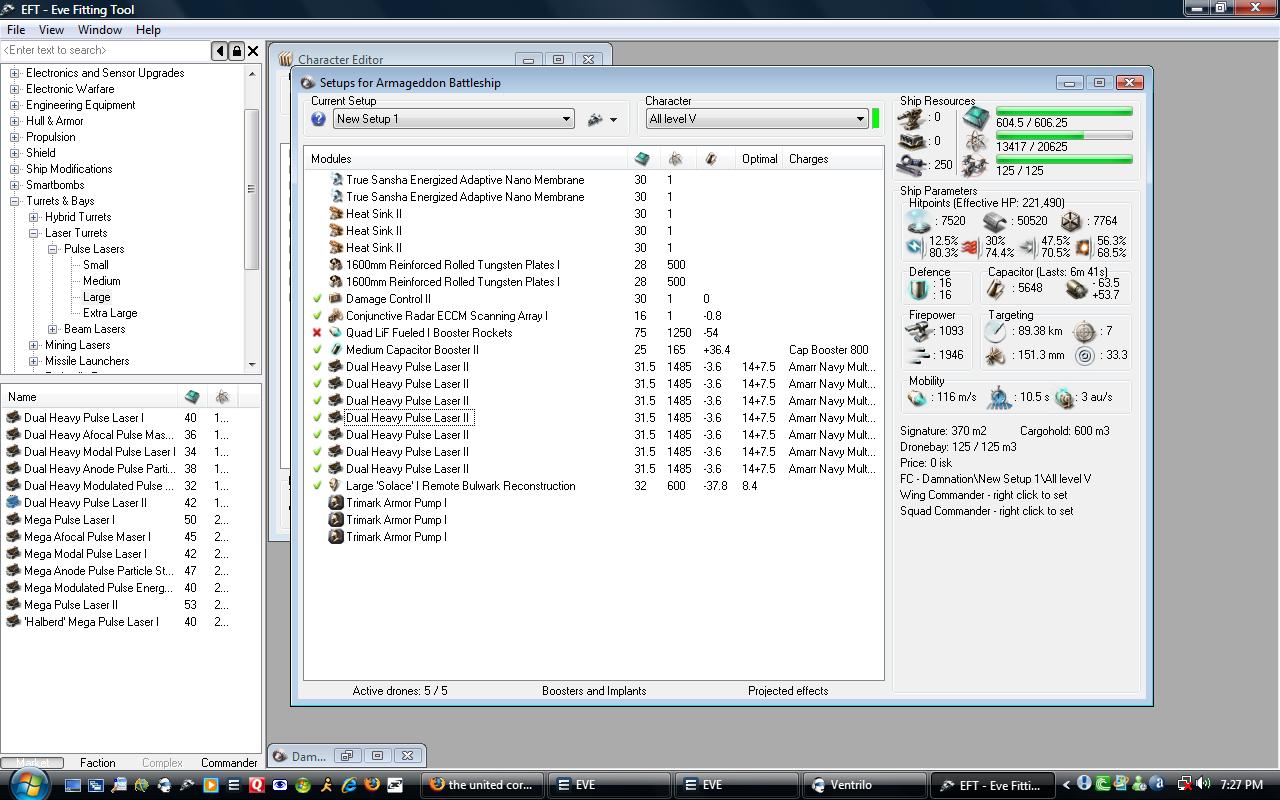
Task: Expand the Electronic Warfare tree node
Action: (x=15, y=89)
